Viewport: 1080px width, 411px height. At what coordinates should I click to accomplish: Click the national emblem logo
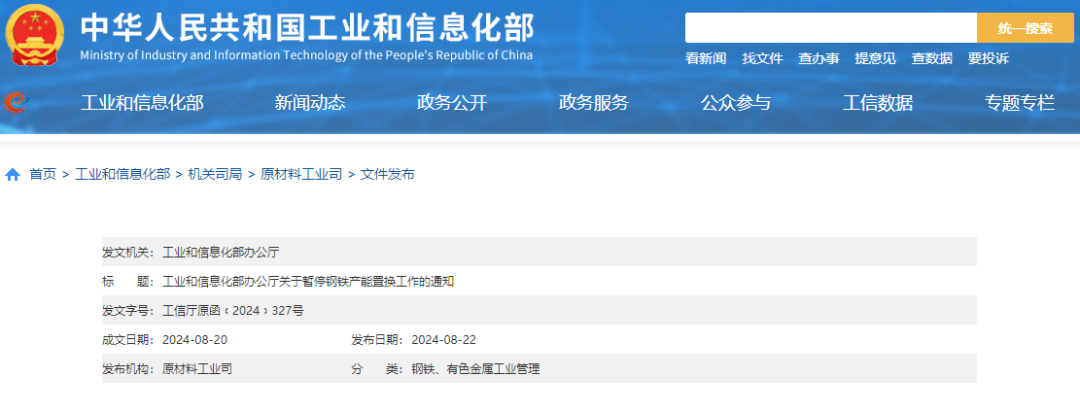coord(34,35)
